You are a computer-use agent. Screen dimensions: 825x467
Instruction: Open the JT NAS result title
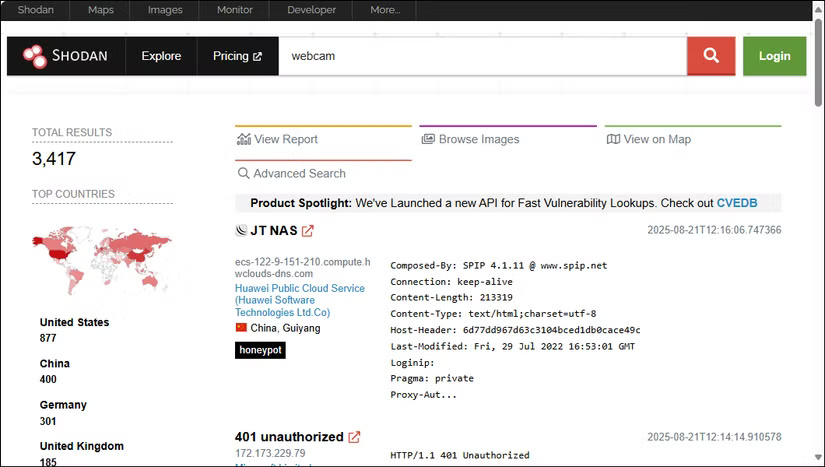tap(274, 230)
